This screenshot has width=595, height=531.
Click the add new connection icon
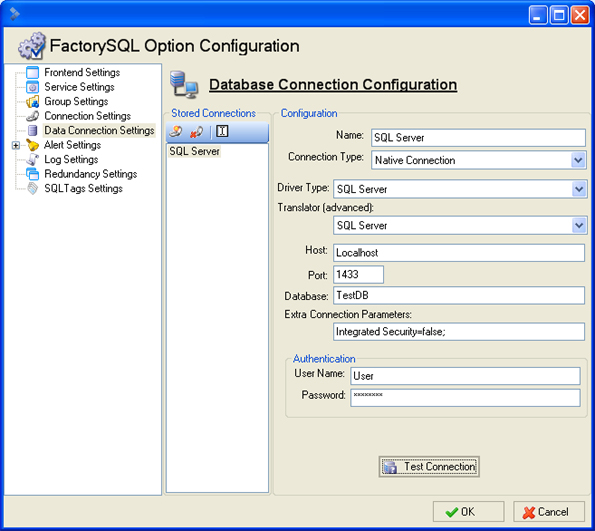(x=176, y=131)
